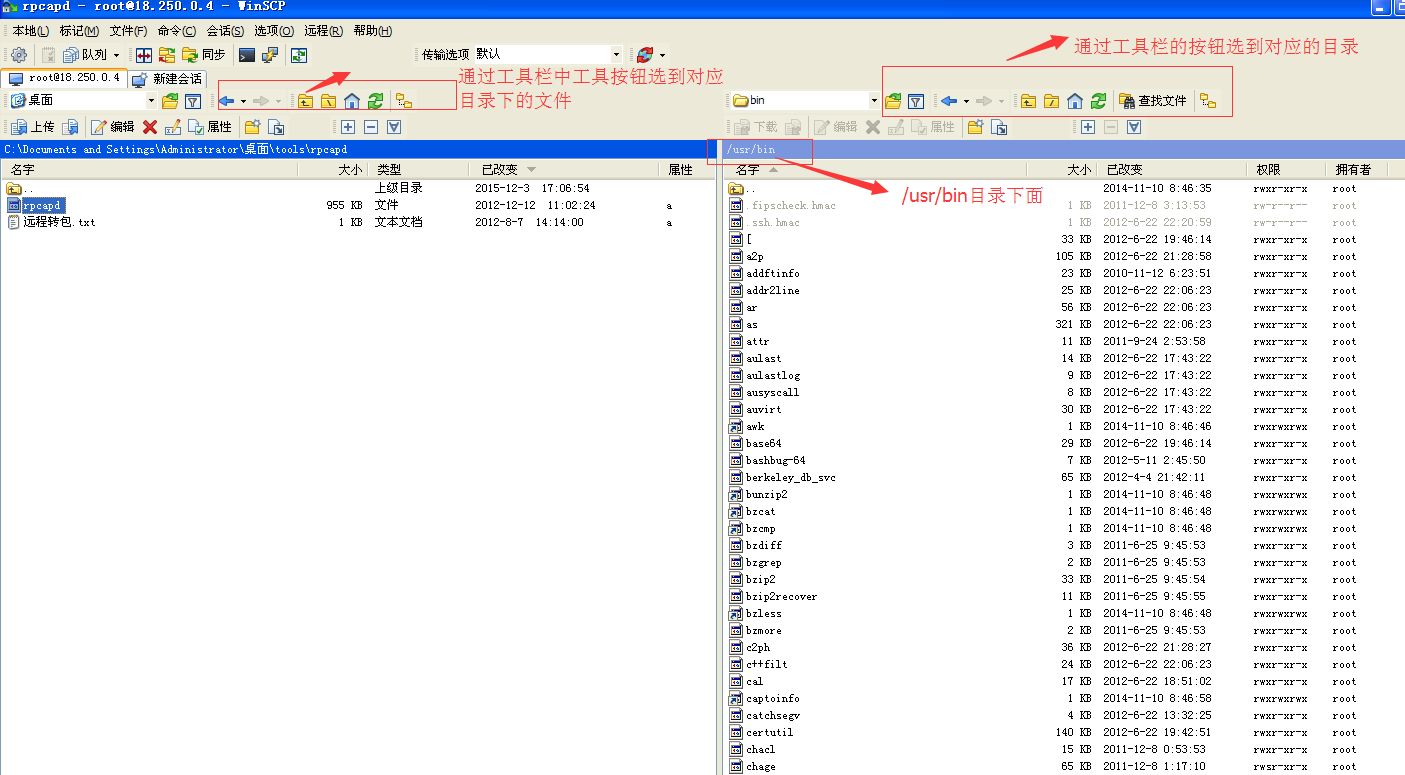Switch to the root@18.250.0.4 session tab

click(65, 78)
